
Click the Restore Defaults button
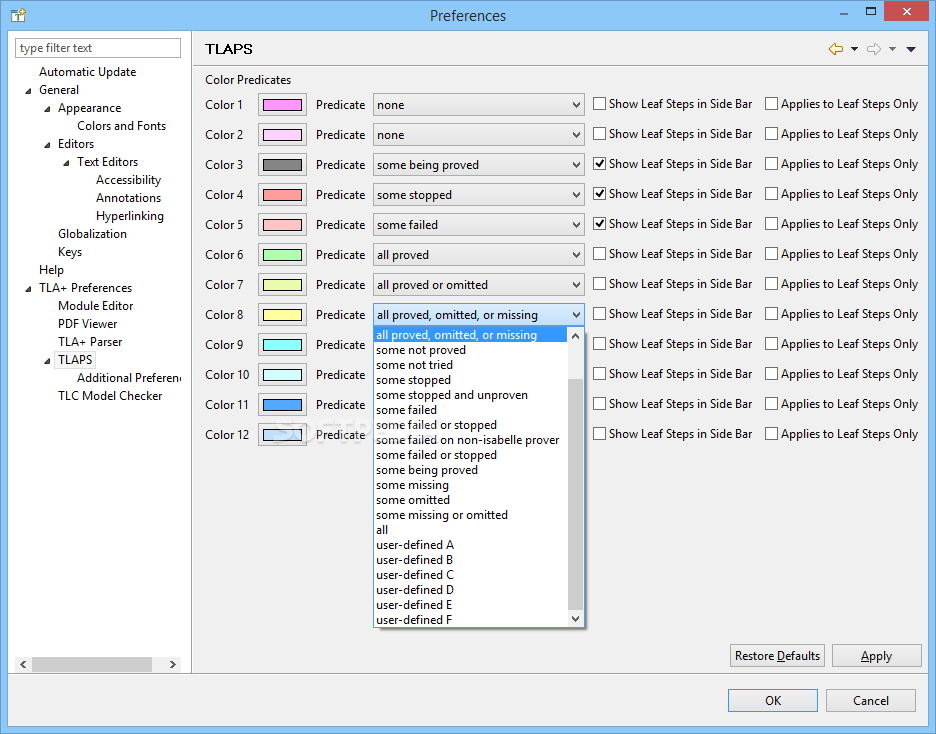pyautogui.click(x=777, y=656)
